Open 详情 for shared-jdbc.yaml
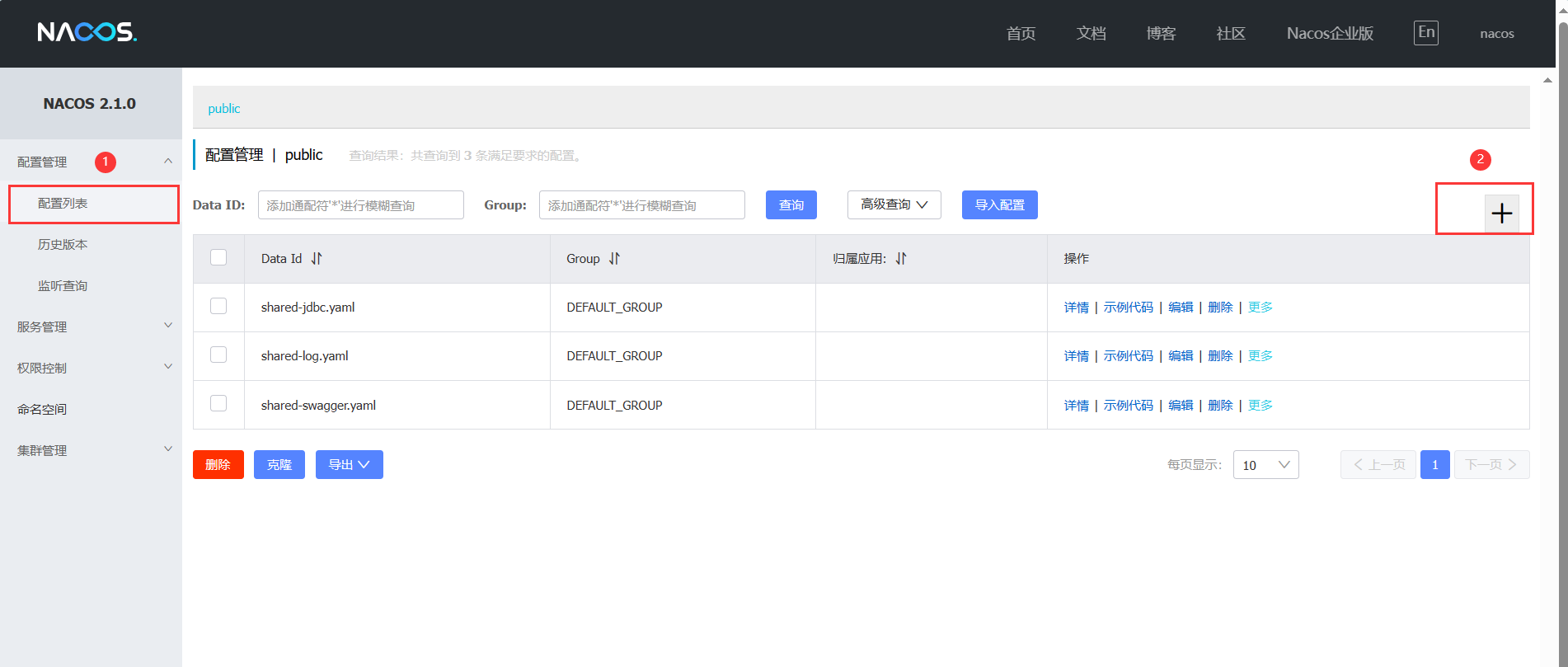This screenshot has height=667, width=1568. coord(1077,308)
